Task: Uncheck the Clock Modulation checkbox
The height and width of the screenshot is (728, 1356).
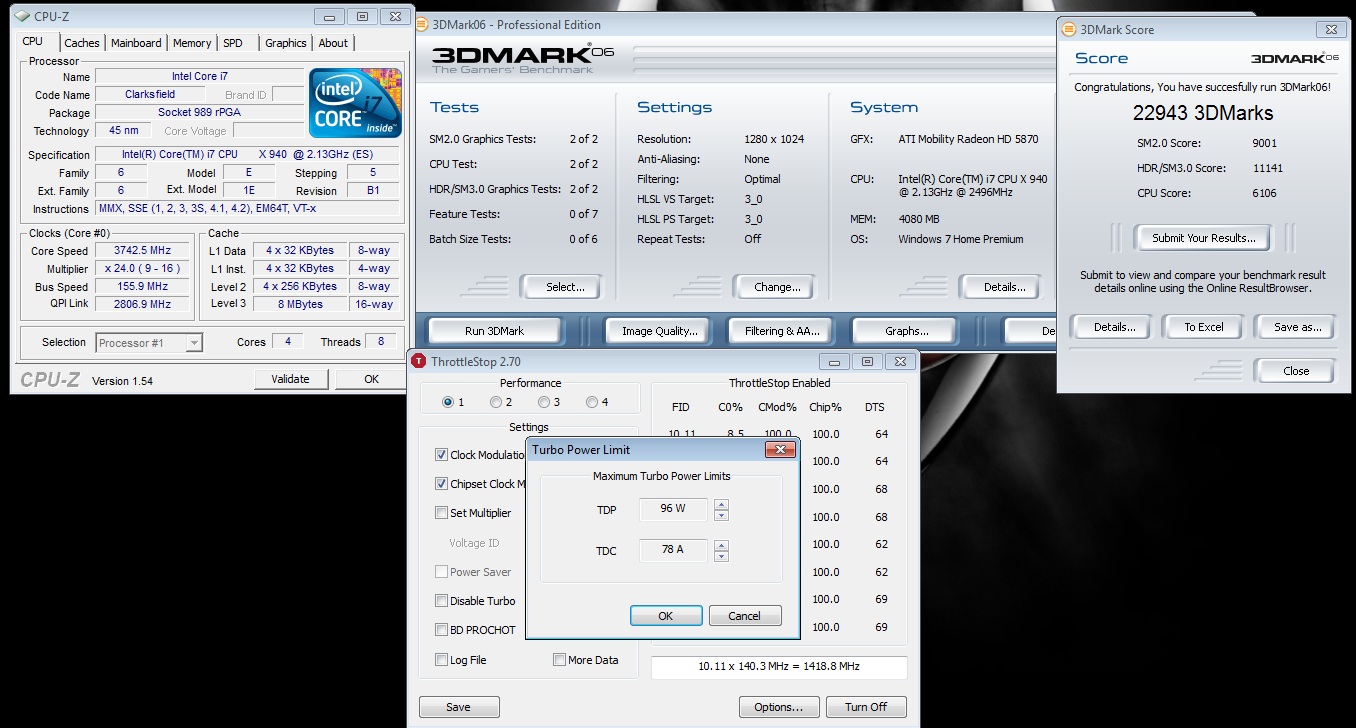Action: pos(442,455)
